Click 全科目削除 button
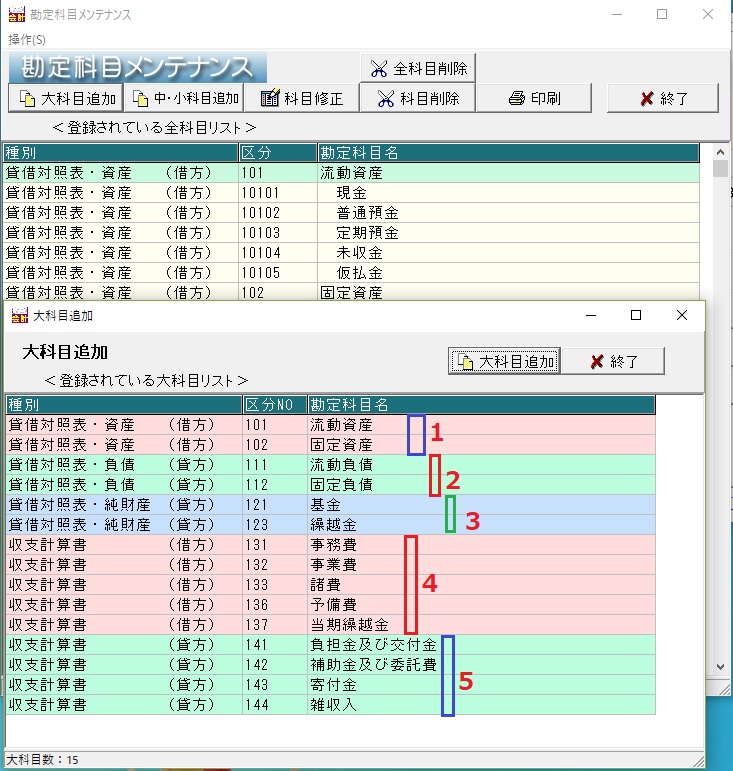Screen dimensions: 733x771 [417, 68]
